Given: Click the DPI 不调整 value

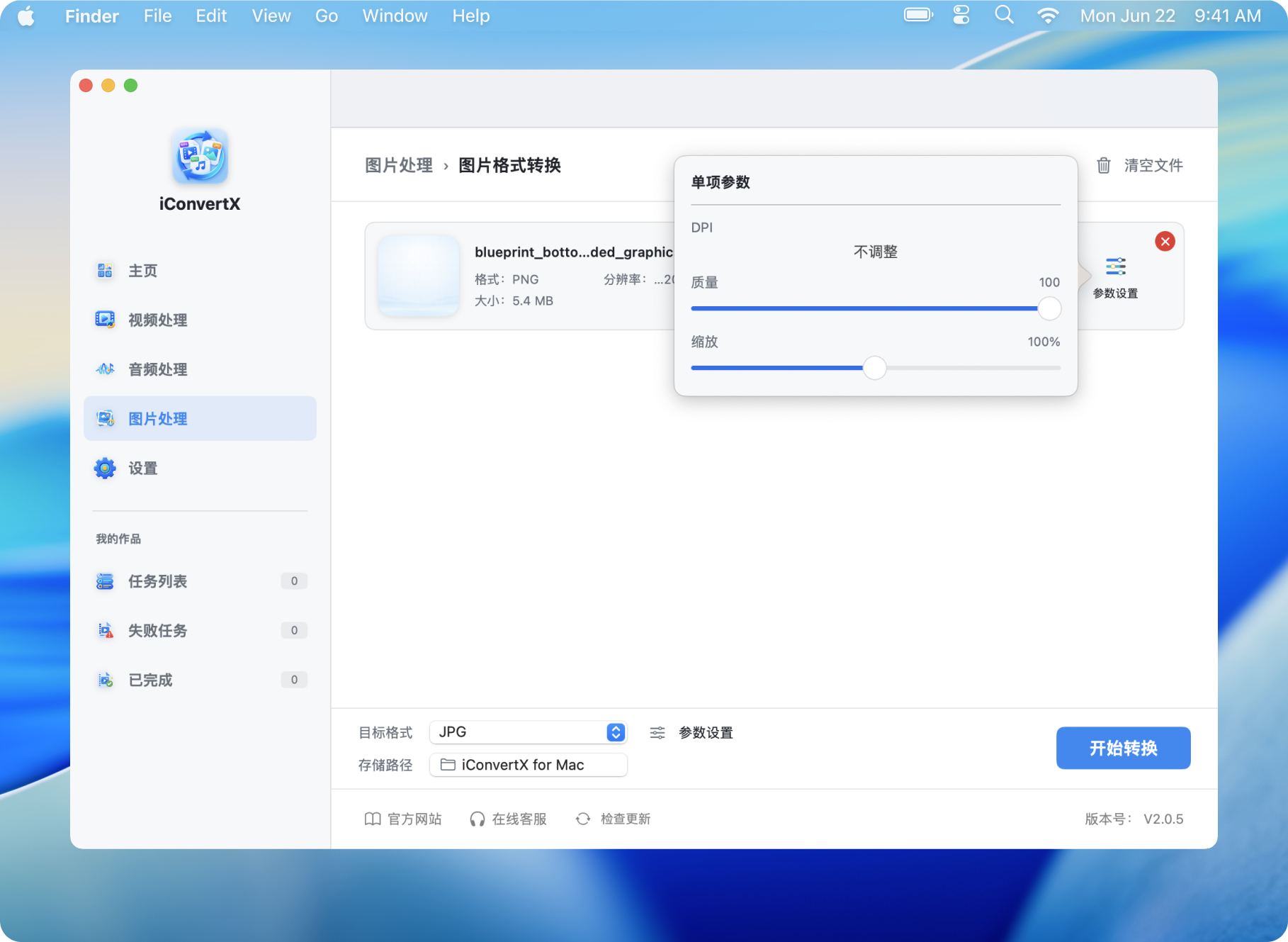Looking at the screenshot, I should point(876,252).
